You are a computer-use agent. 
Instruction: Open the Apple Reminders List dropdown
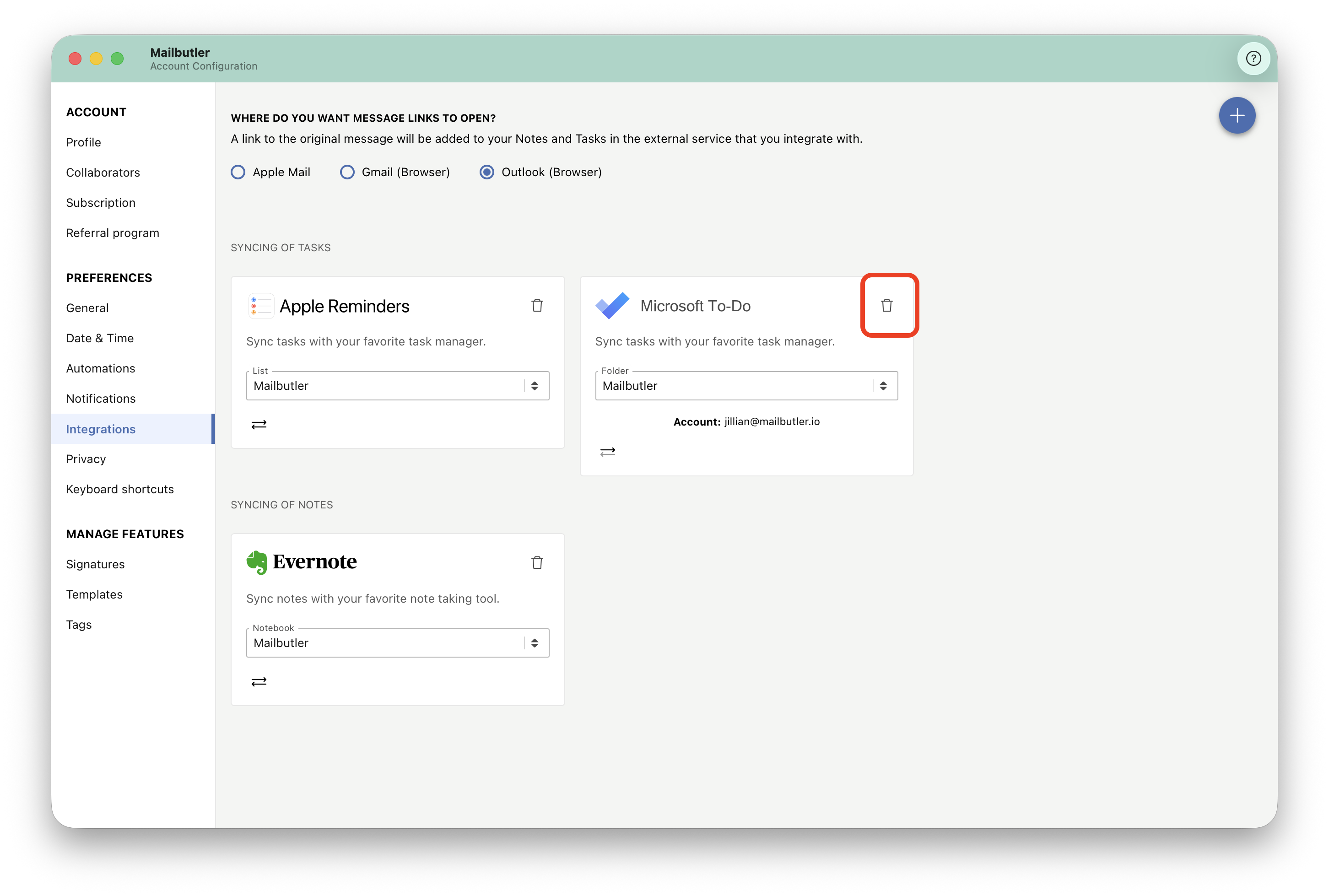[x=398, y=386]
